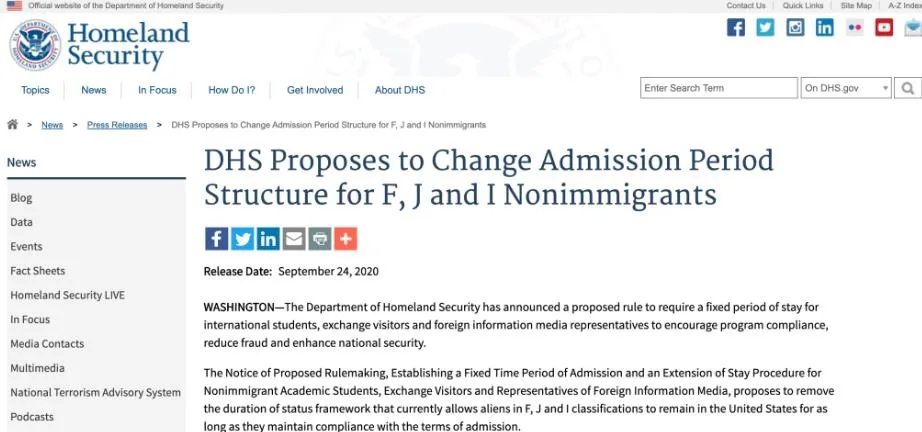Share article on Twitter below title
Screen dimensions: 922x432
pyautogui.click(x=242, y=239)
